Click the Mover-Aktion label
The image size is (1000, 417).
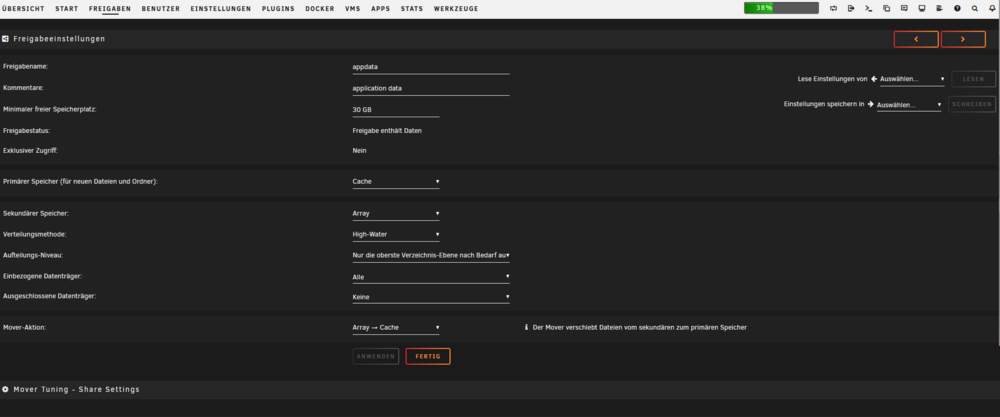click(25, 327)
